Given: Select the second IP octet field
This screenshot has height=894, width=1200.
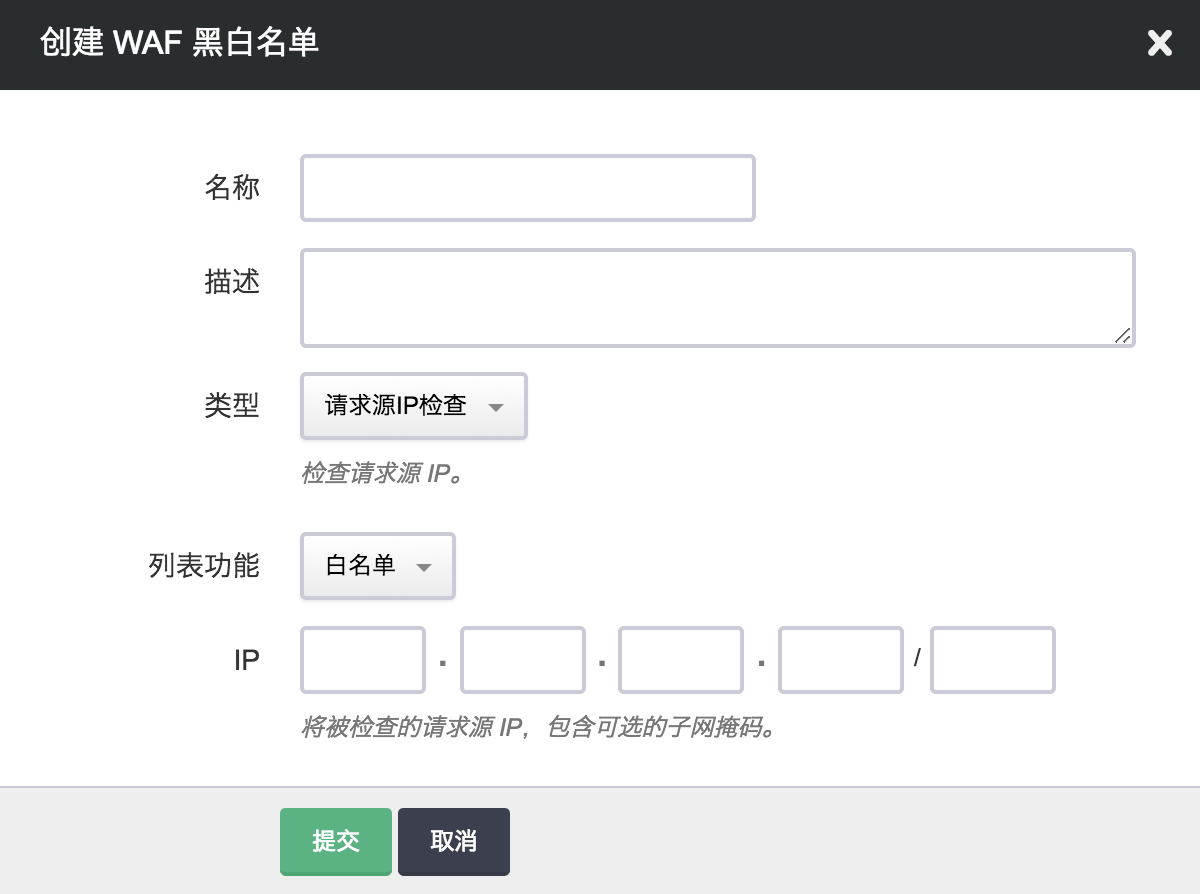Looking at the screenshot, I should pyautogui.click(x=522, y=660).
